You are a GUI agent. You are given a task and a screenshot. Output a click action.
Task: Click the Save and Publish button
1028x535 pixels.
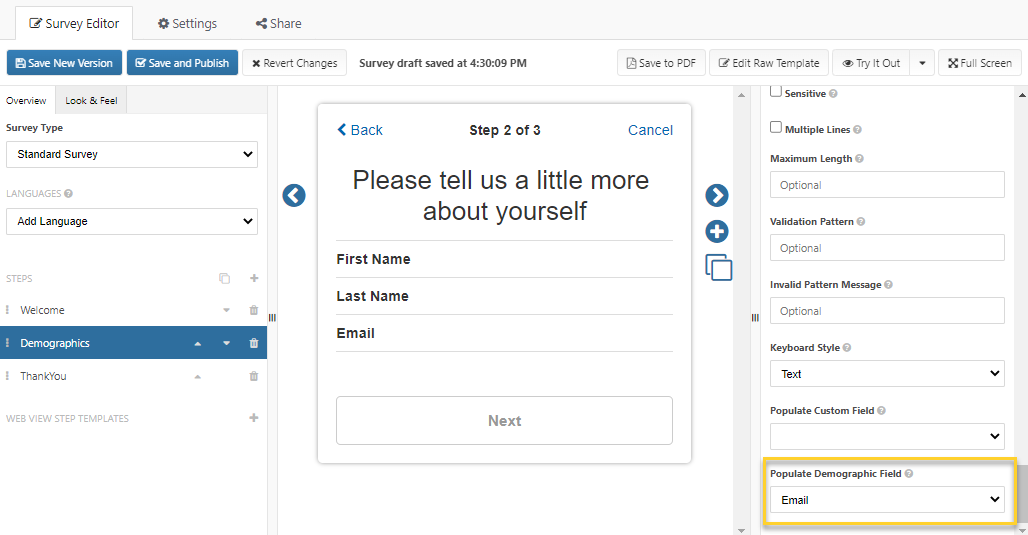pyautogui.click(x=182, y=63)
